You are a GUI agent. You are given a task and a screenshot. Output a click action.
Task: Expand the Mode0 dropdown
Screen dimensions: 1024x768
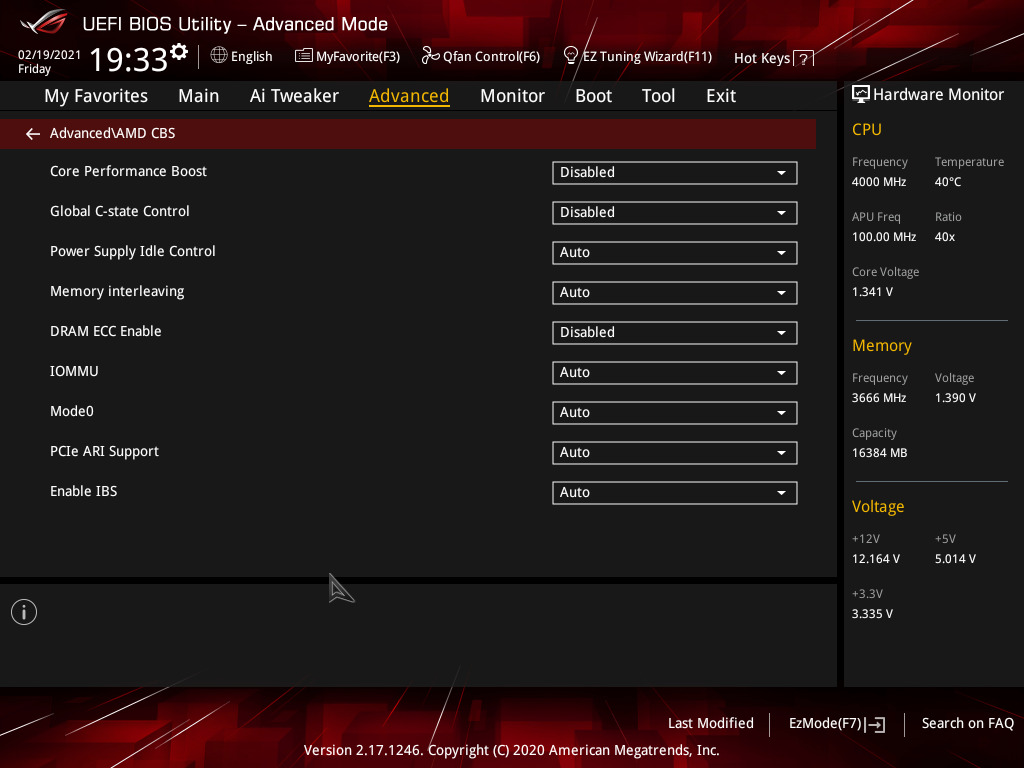675,413
